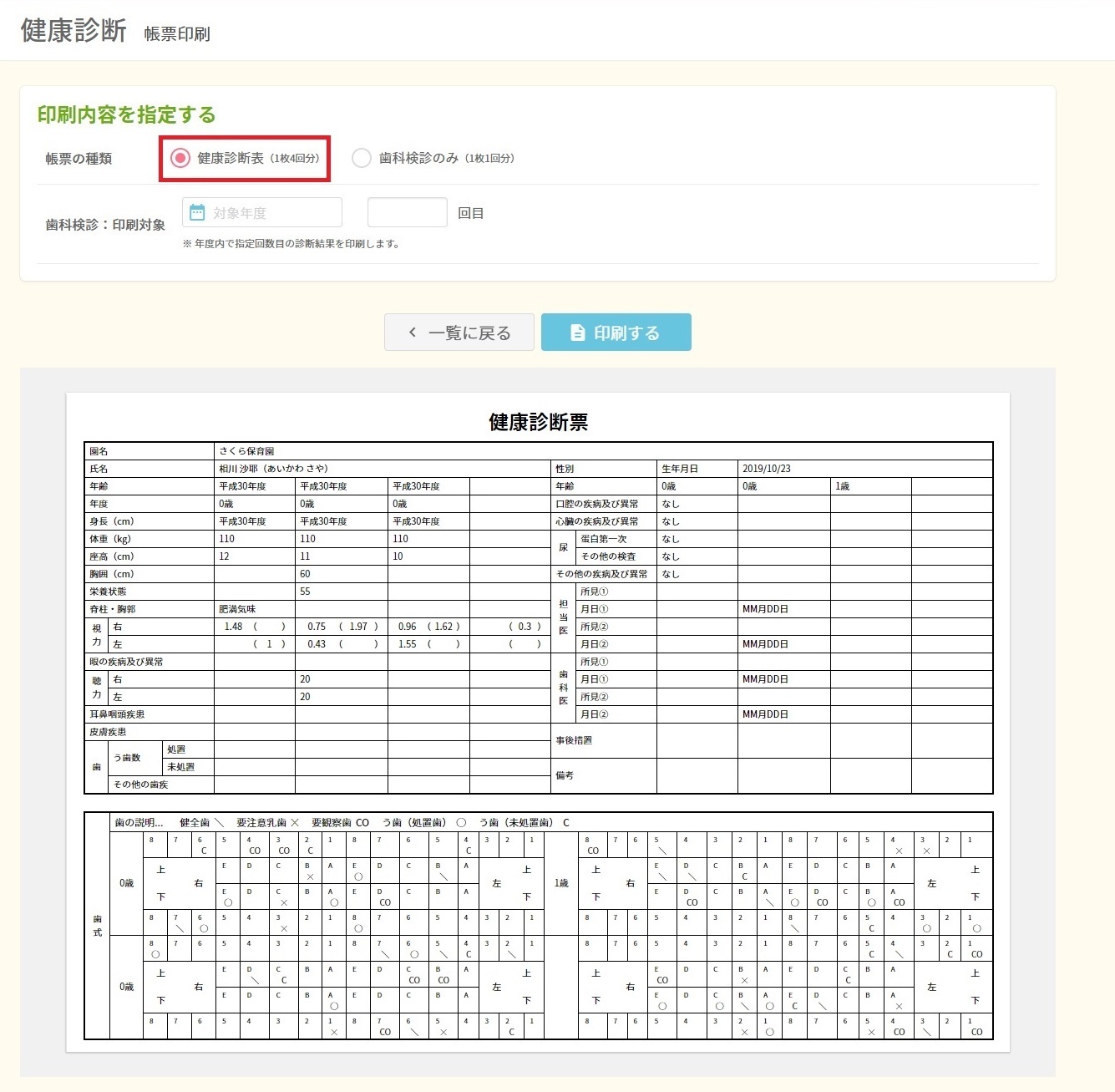Screen dimensions: 1115x1092
Task: Click the 要観察歯 CO legend entry
Action: tap(340, 822)
